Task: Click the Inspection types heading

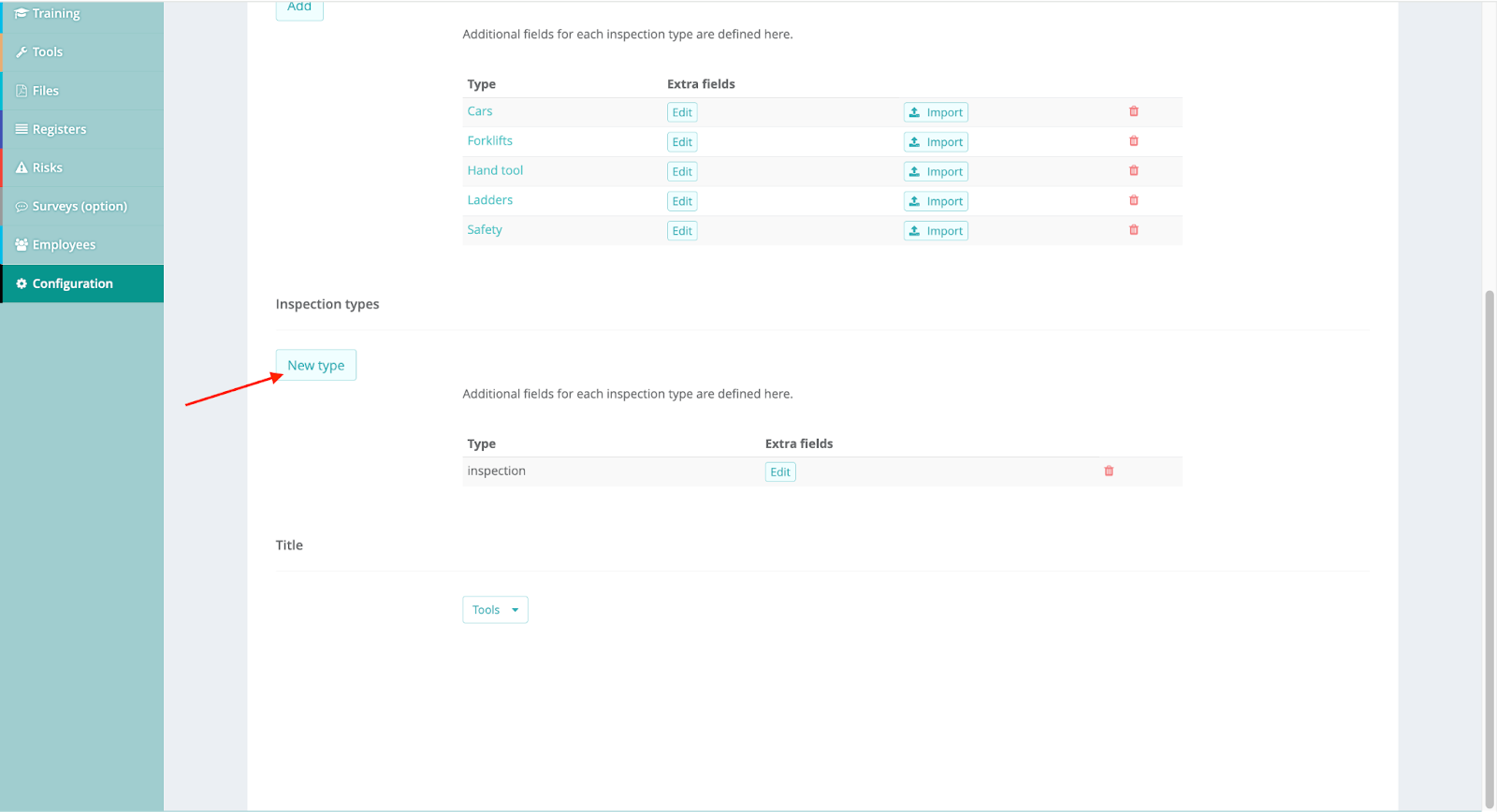Action: (327, 305)
